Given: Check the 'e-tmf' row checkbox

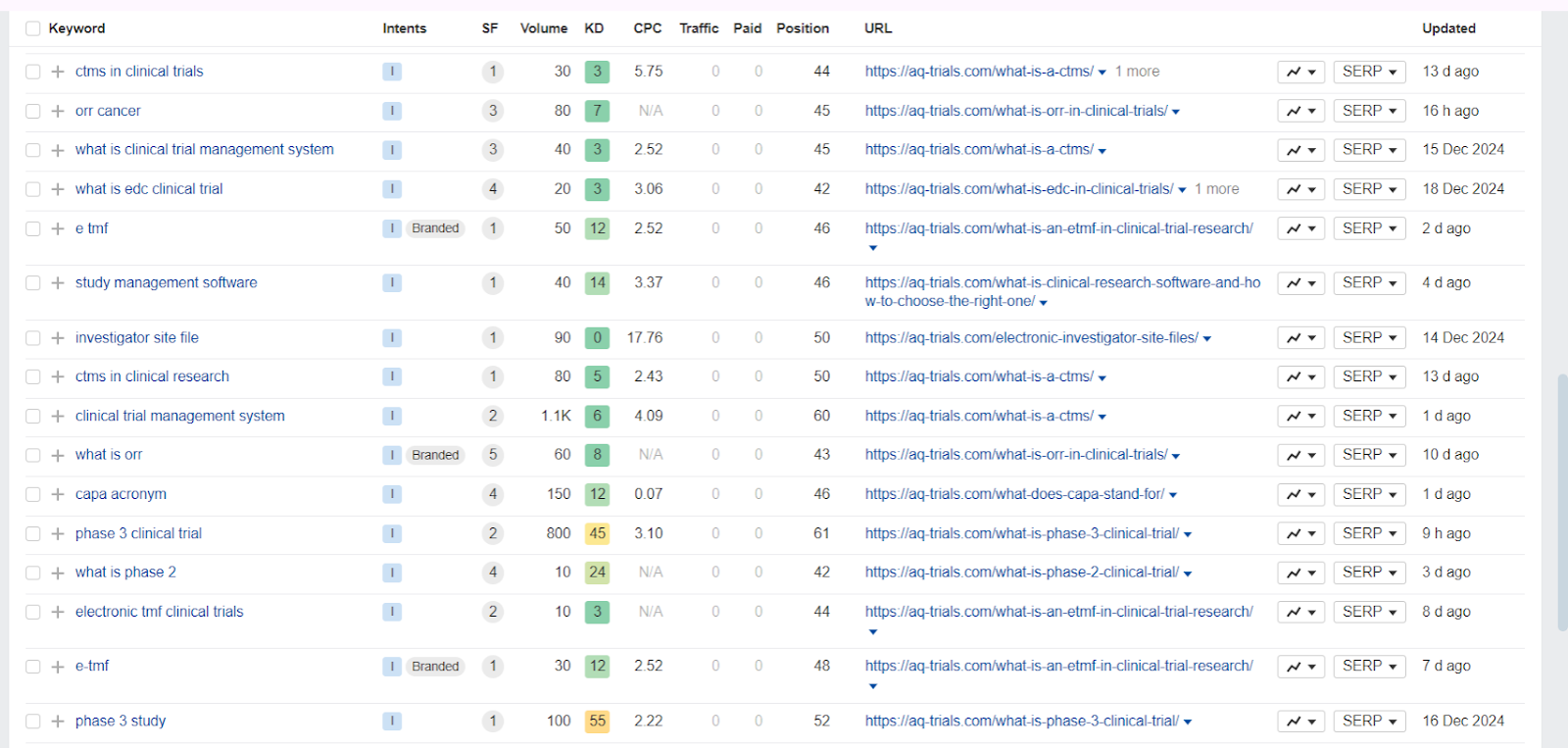Looking at the screenshot, I should (x=33, y=667).
